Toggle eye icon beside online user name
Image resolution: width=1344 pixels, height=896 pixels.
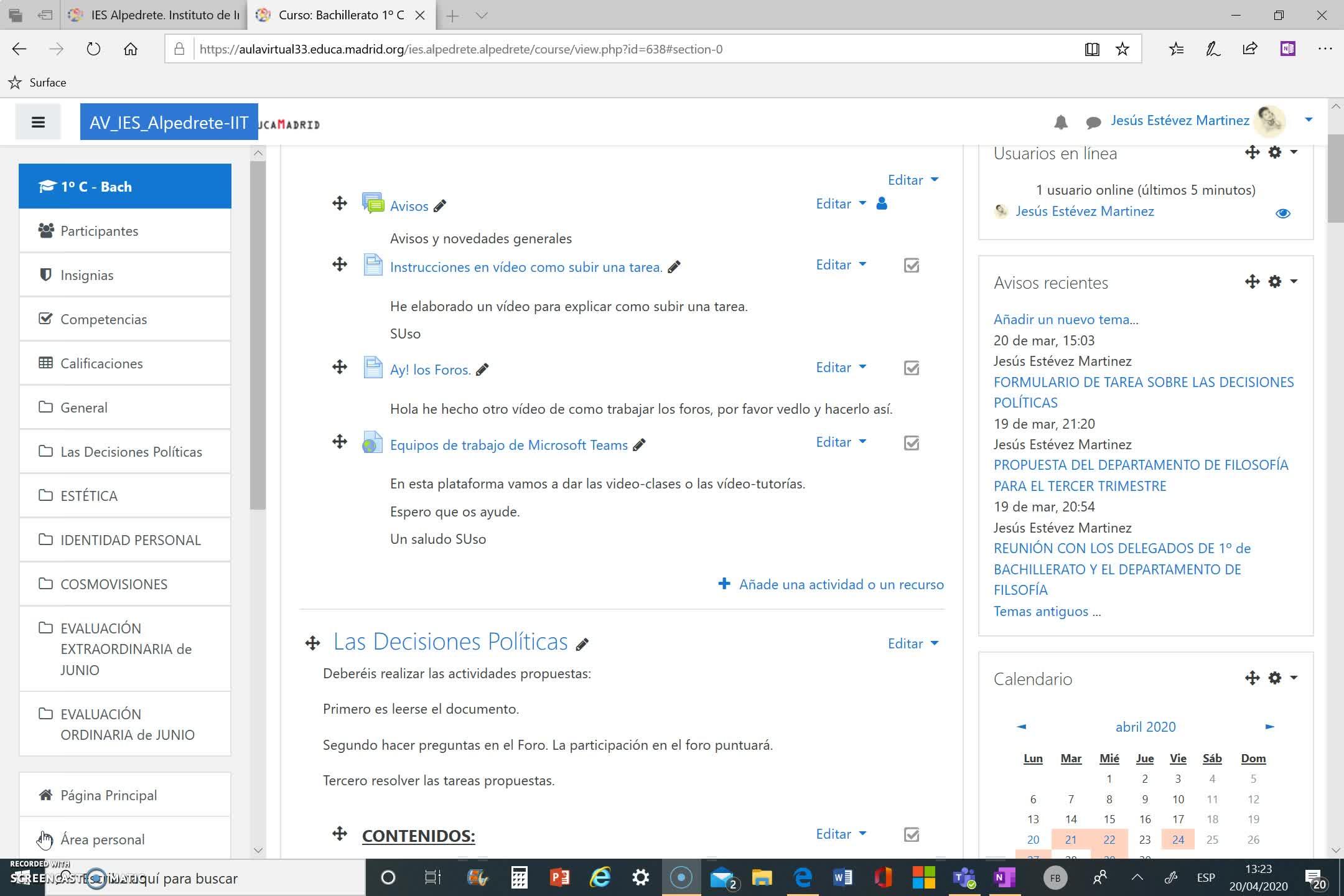pos(1282,213)
